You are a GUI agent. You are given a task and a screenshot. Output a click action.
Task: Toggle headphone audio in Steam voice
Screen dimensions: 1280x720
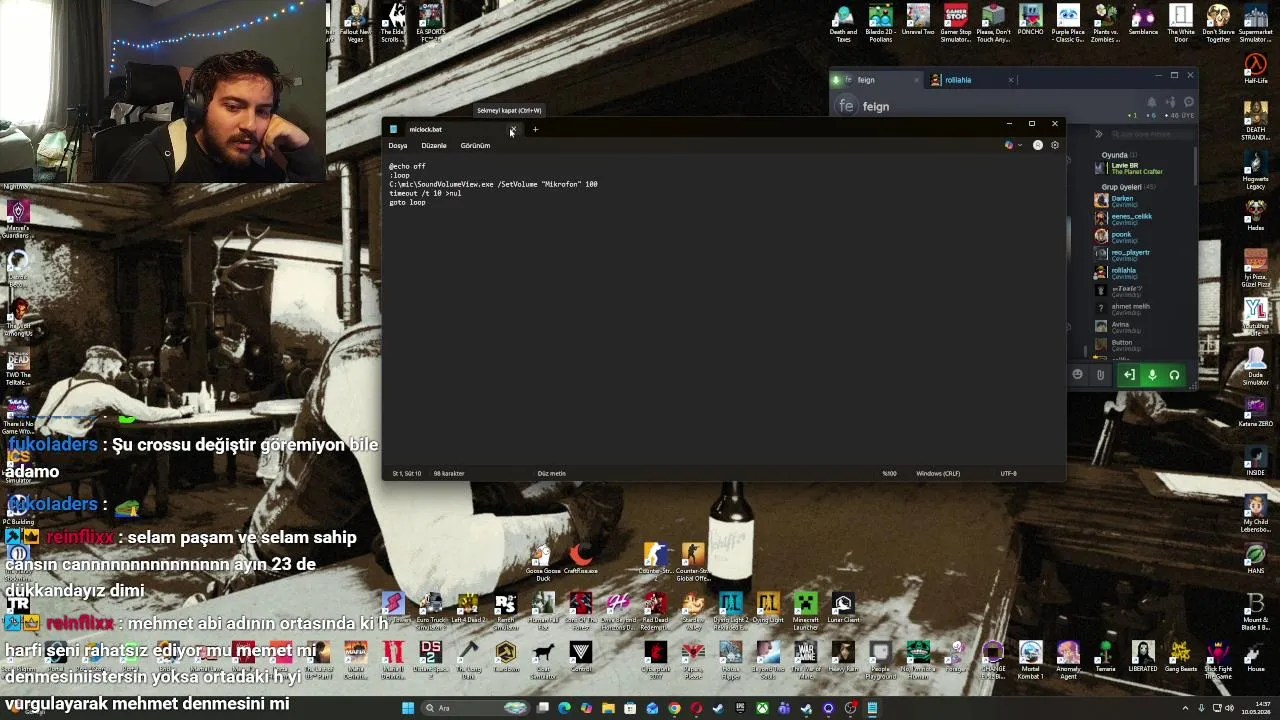1174,375
